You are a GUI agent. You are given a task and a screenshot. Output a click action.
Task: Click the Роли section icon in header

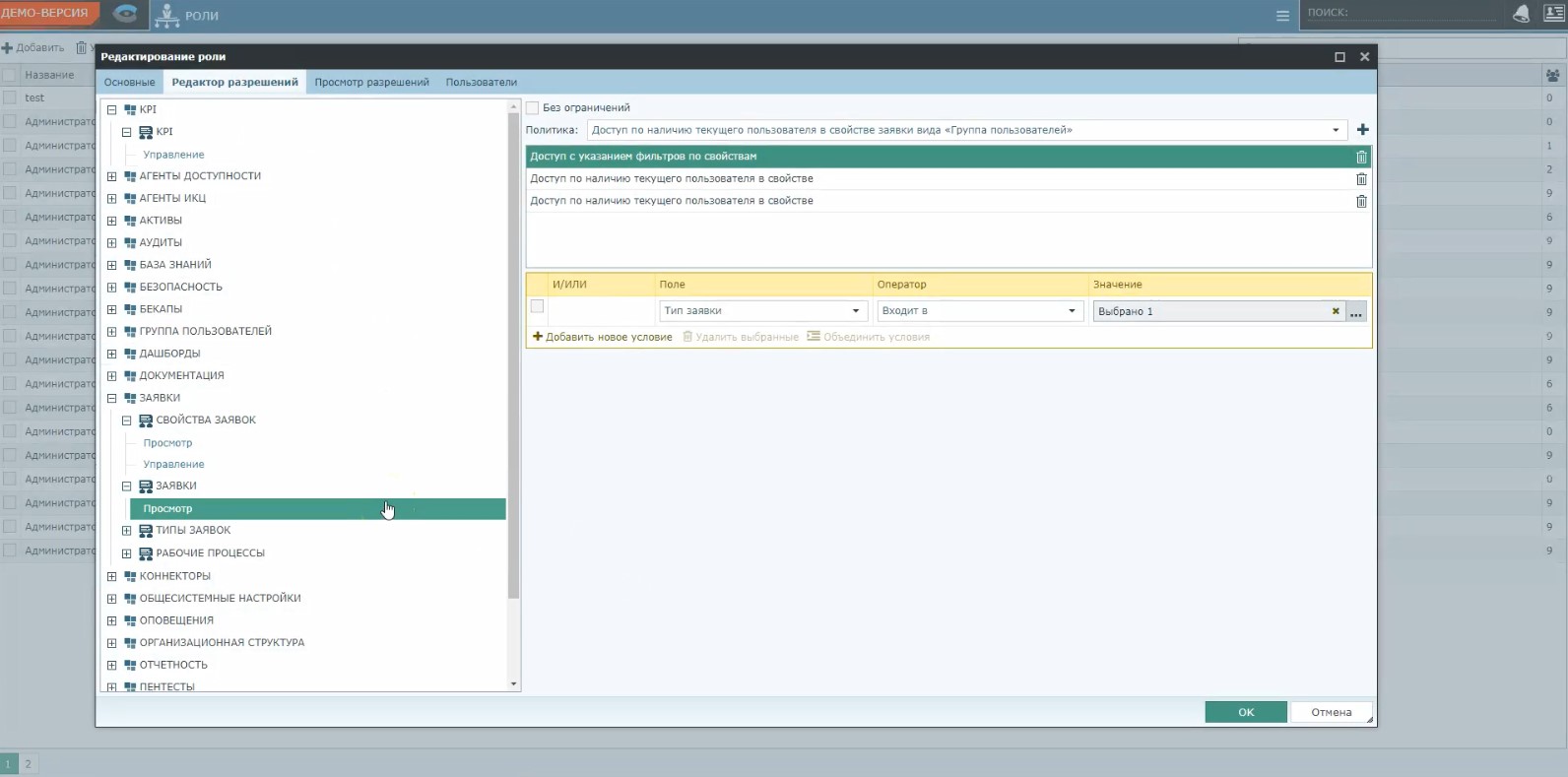[166, 15]
